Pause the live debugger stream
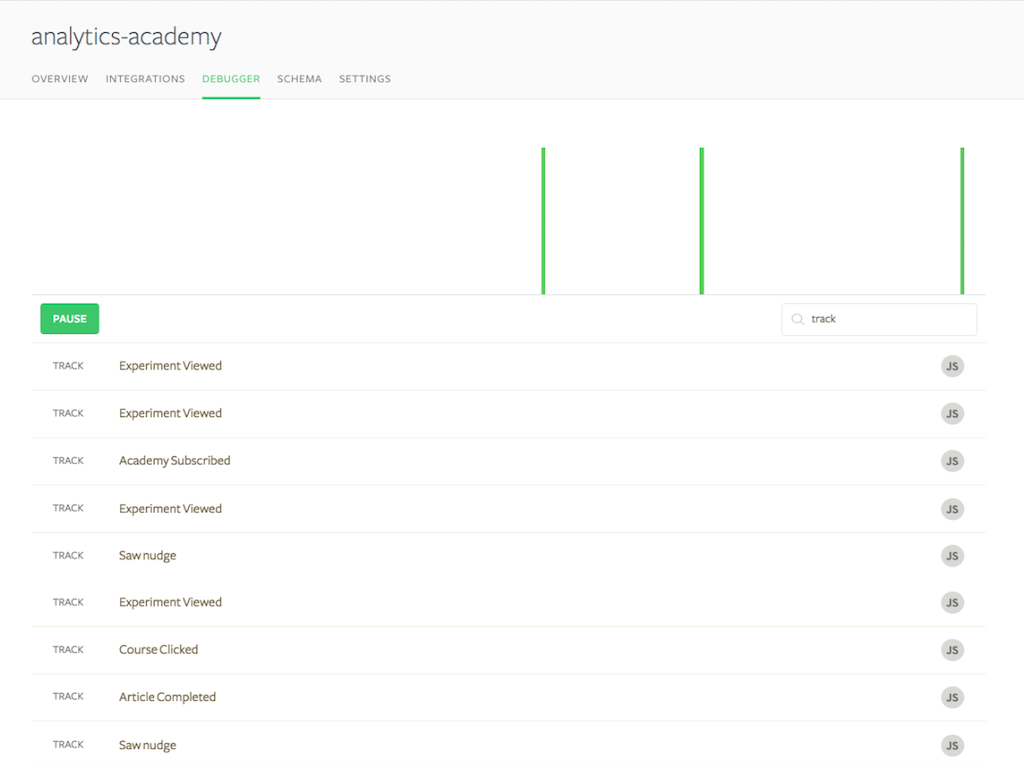Screen dimensions: 1024x768 (70, 319)
